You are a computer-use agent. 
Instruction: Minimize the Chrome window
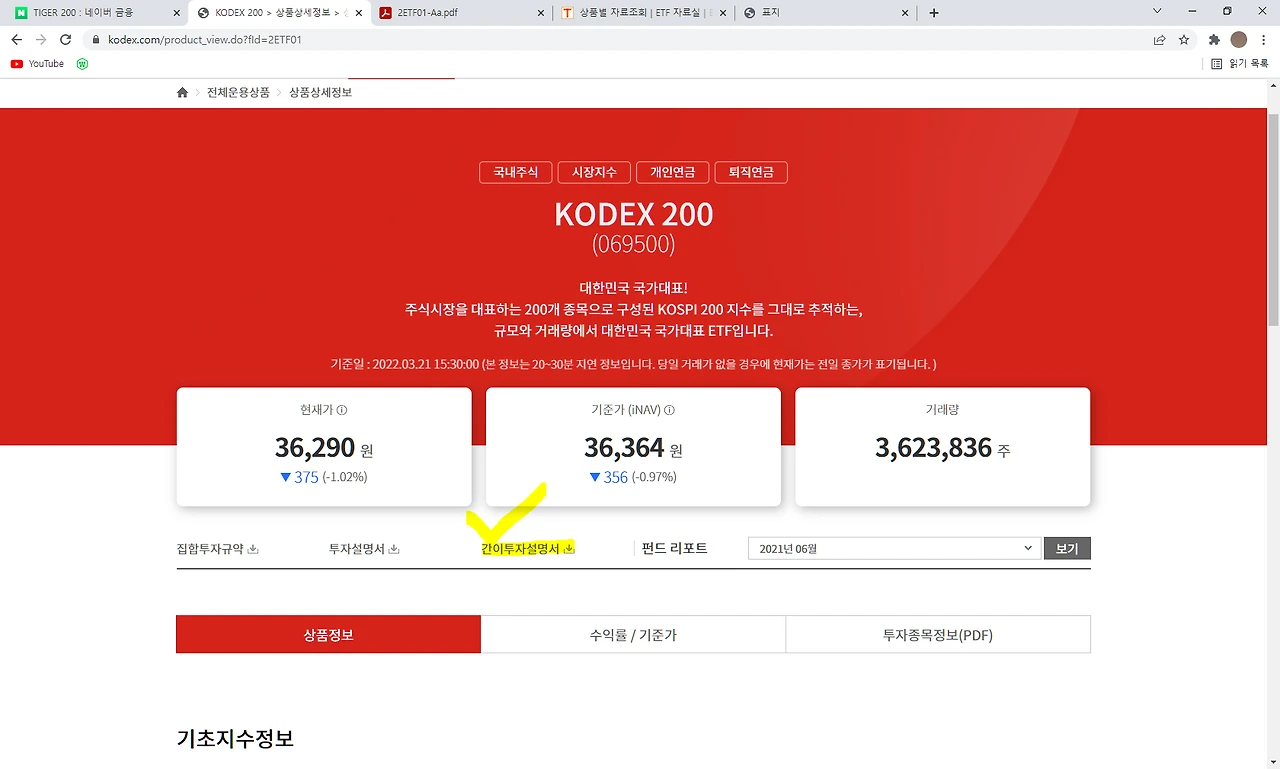[1193, 12]
